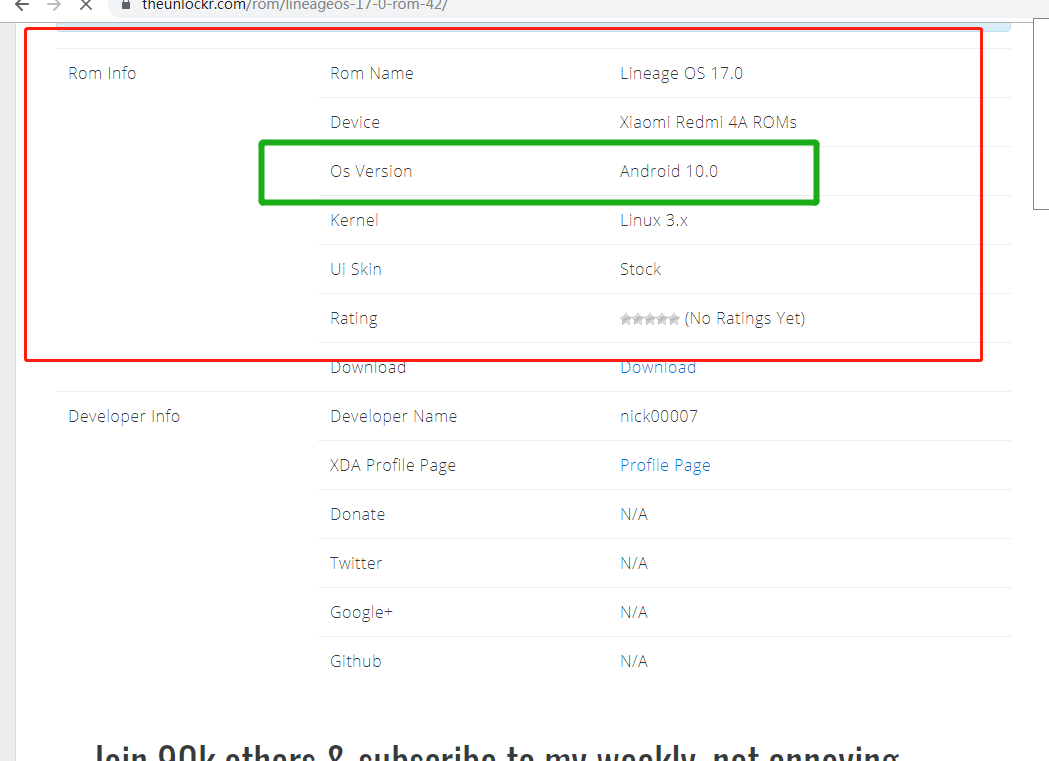
Task: Select the 'Rom Info' section label
Action: point(102,74)
